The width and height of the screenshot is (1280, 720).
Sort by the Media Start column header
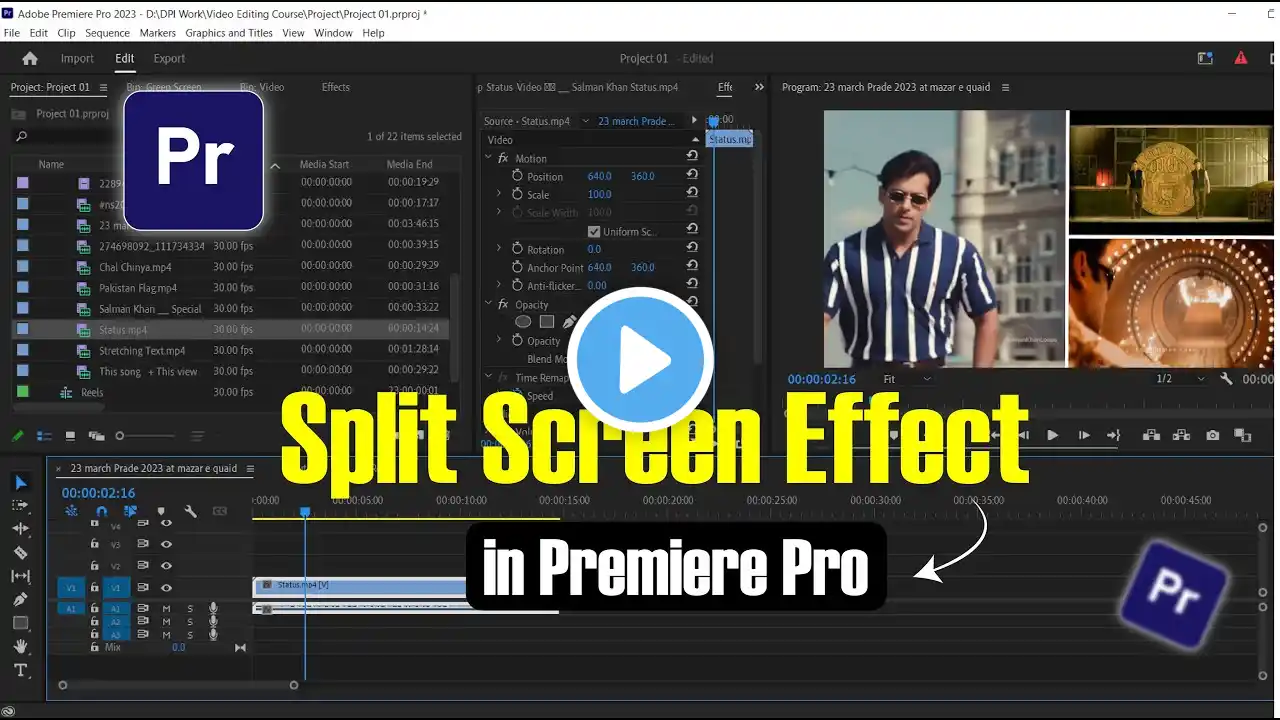coord(324,164)
